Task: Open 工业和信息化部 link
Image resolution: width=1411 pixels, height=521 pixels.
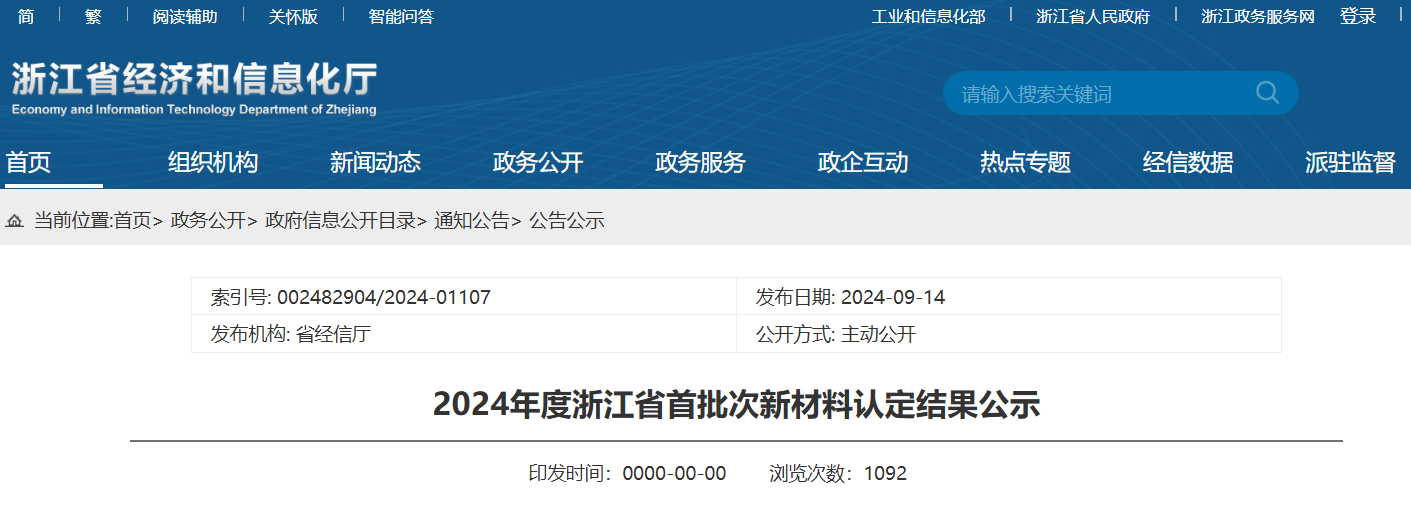Action: [x=928, y=16]
